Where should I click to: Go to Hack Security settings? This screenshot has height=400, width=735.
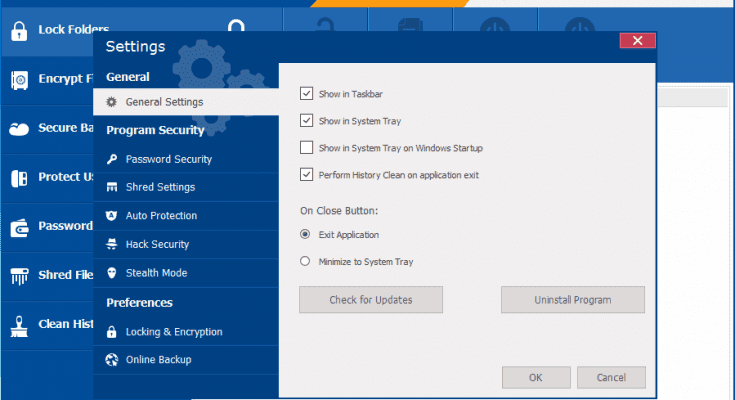click(x=157, y=244)
